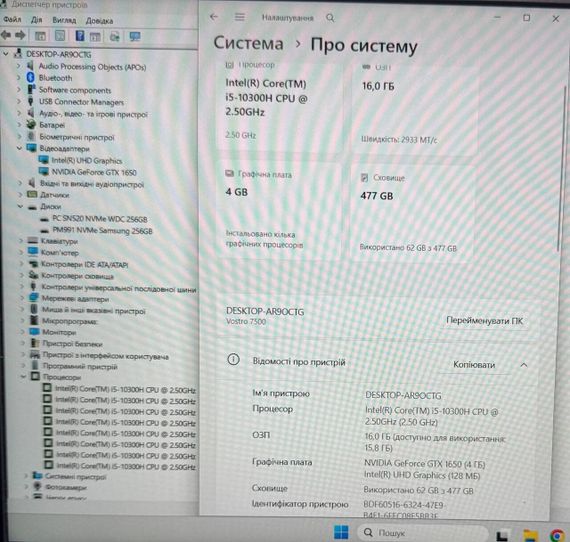570x542 pixels.
Task: Select the Датчики category
Action: coord(55,195)
